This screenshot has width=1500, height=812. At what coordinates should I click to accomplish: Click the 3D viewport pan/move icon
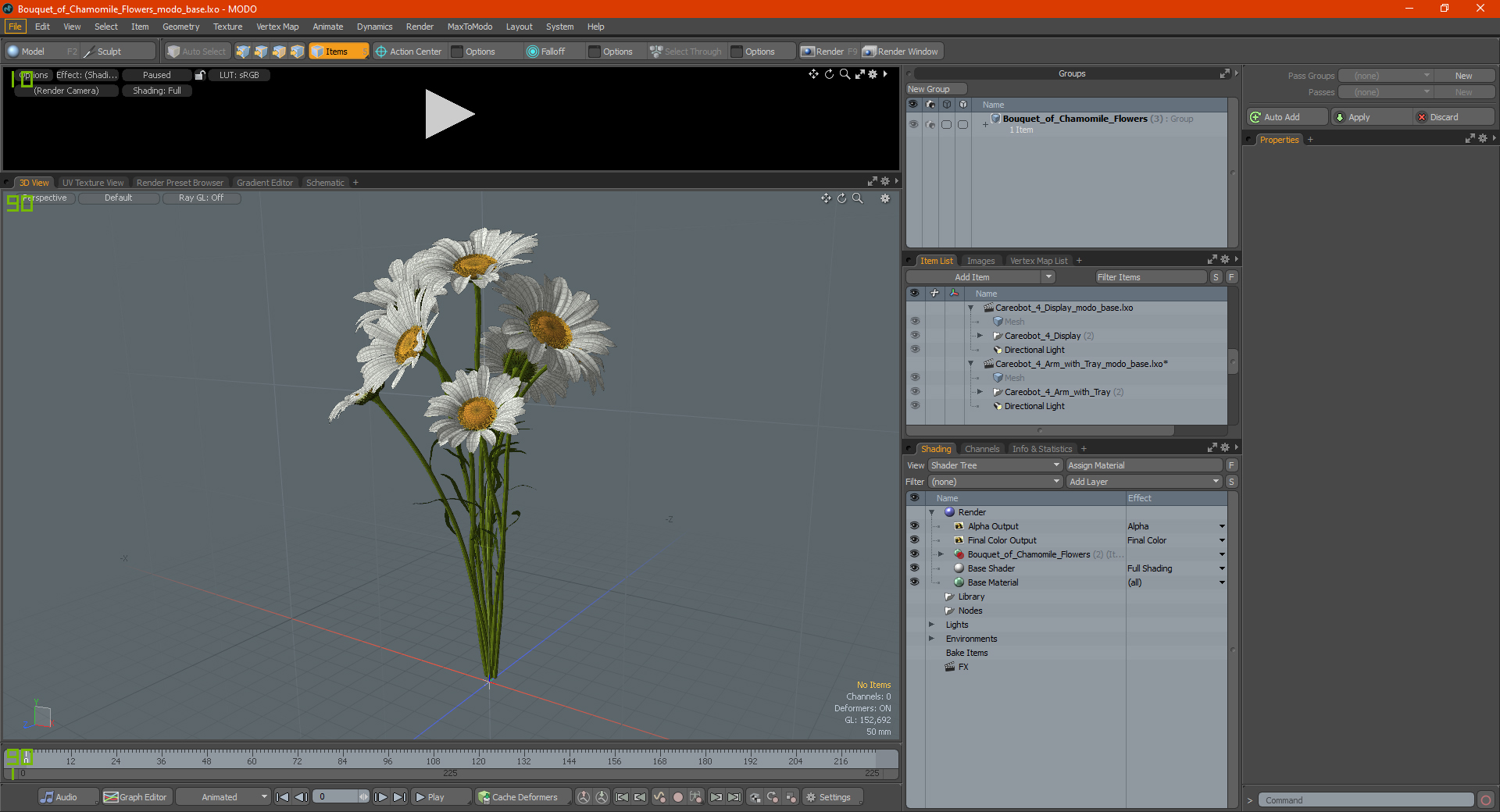[826, 198]
